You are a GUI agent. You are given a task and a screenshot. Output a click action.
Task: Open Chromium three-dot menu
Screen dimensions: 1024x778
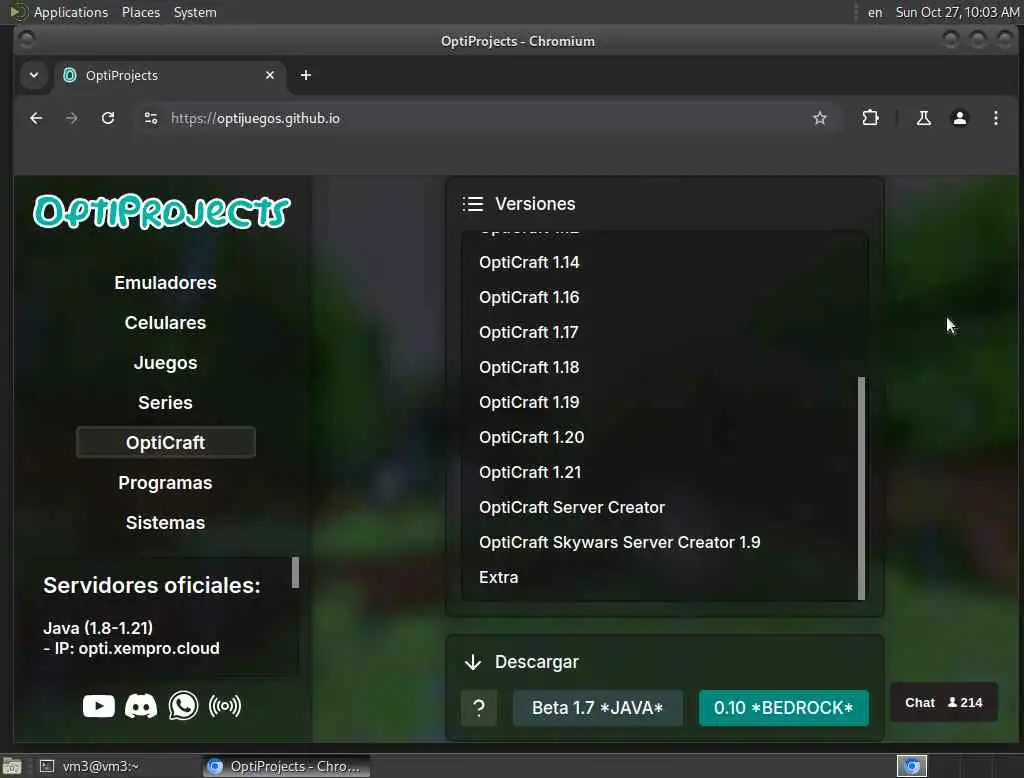995,118
